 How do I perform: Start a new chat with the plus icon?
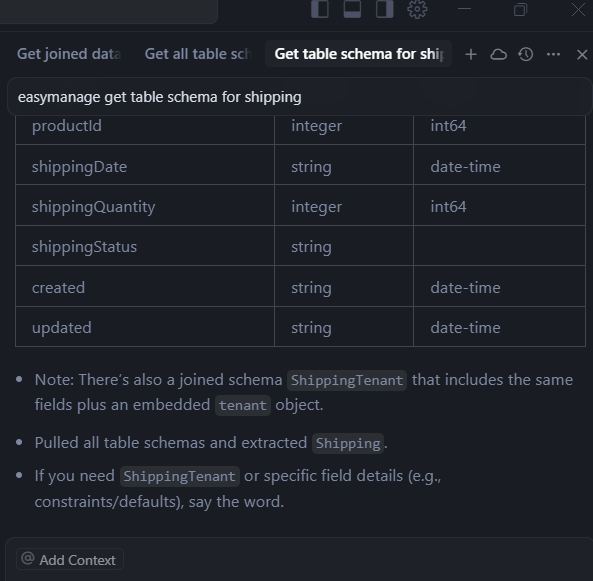click(471, 54)
